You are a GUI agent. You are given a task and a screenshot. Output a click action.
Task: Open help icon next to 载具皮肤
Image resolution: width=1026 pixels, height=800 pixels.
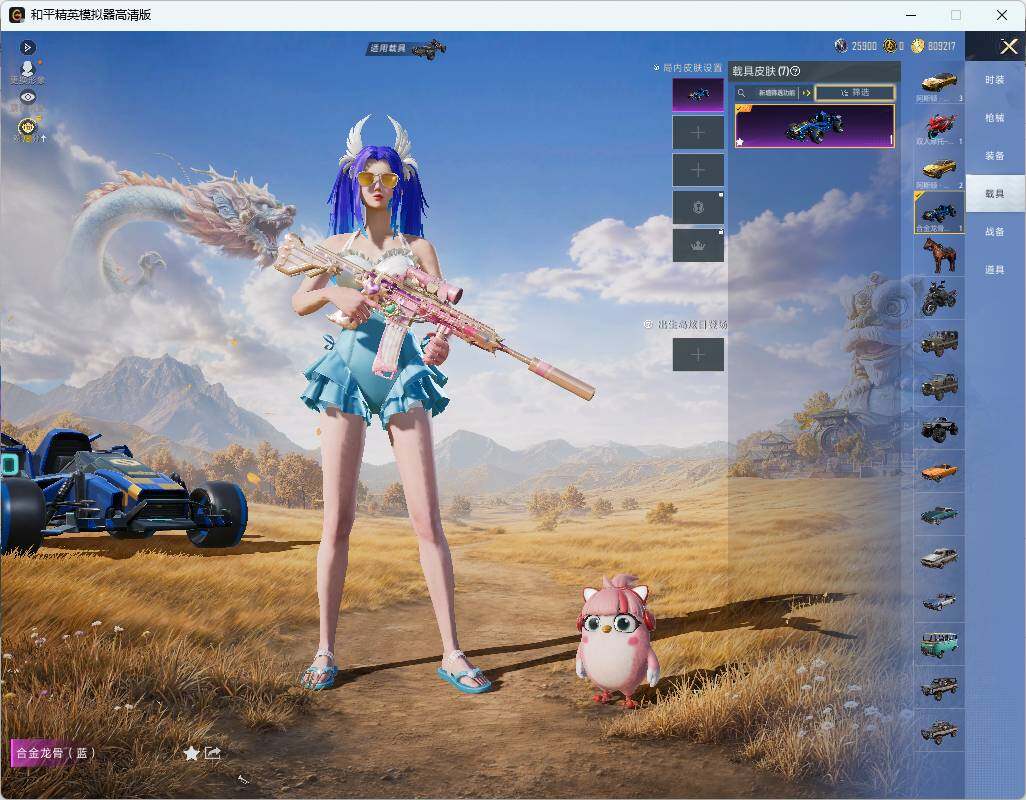coord(795,71)
